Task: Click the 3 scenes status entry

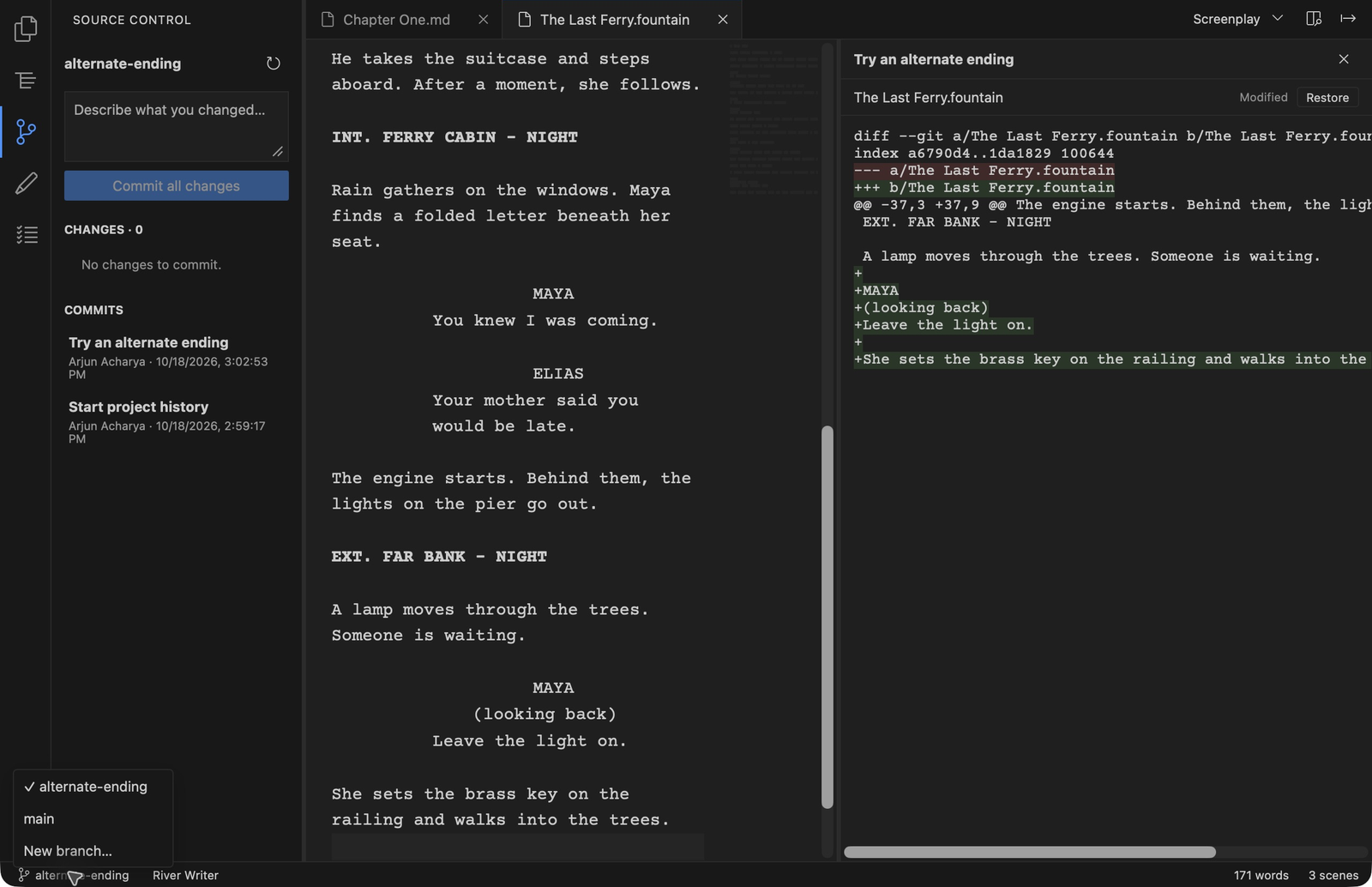Action: point(1333,875)
